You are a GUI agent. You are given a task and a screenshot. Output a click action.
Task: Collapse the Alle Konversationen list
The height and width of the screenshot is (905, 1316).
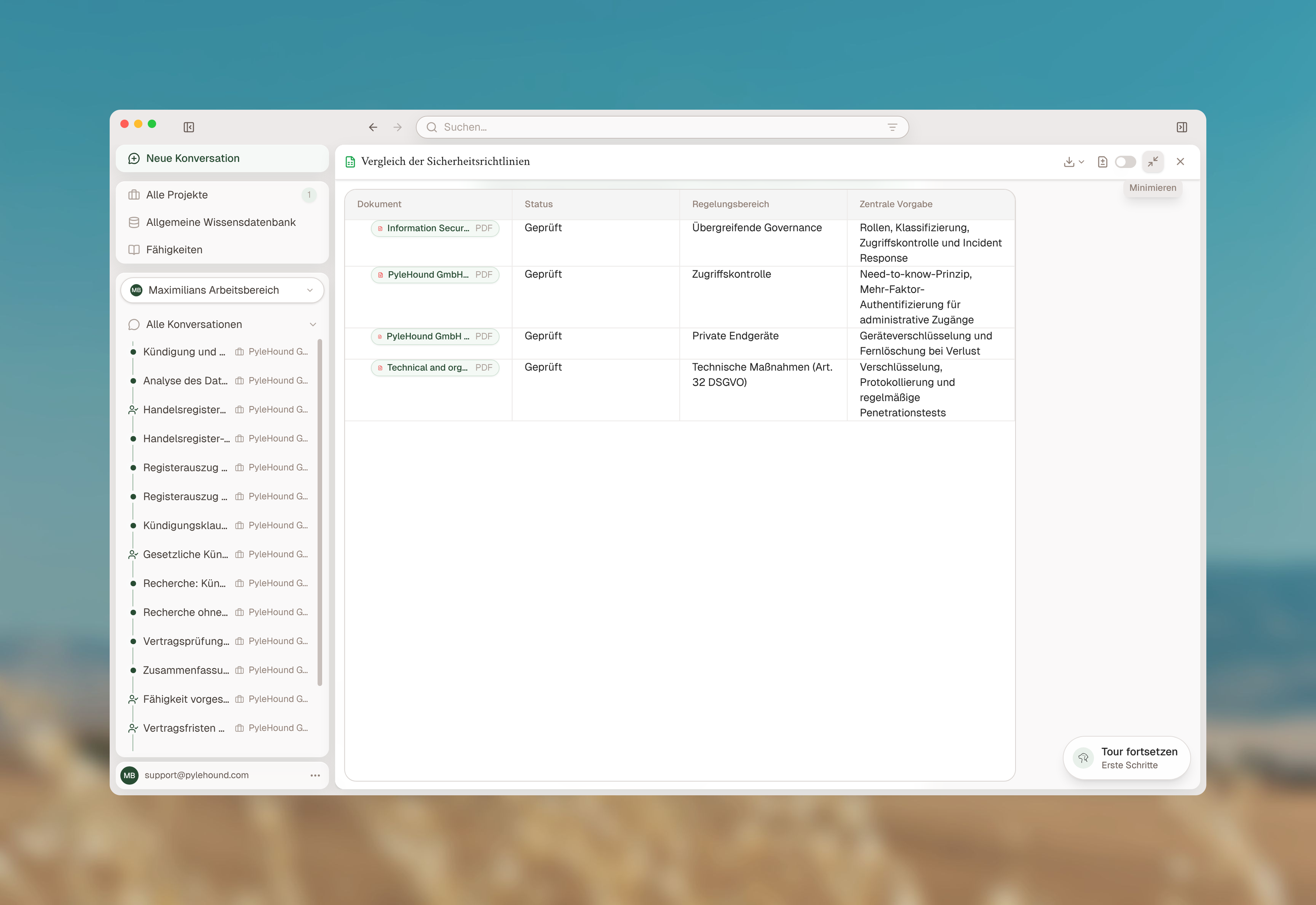click(313, 324)
